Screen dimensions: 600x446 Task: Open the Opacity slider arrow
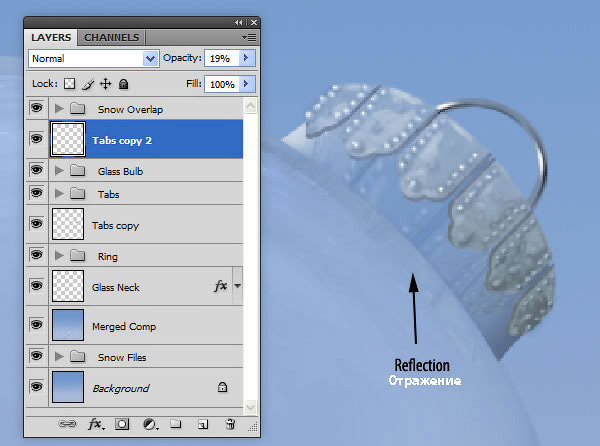point(247,58)
